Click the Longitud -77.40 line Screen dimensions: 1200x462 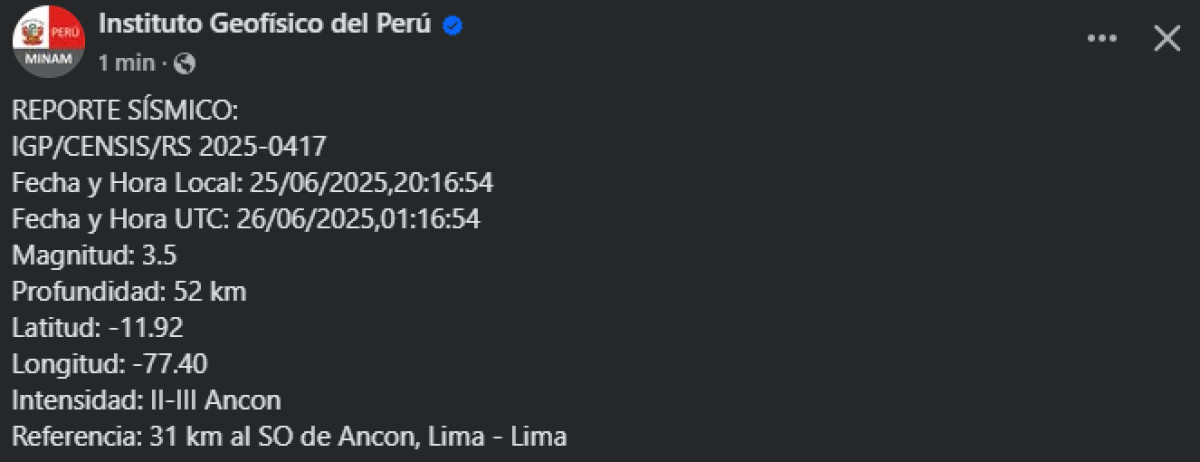point(109,363)
